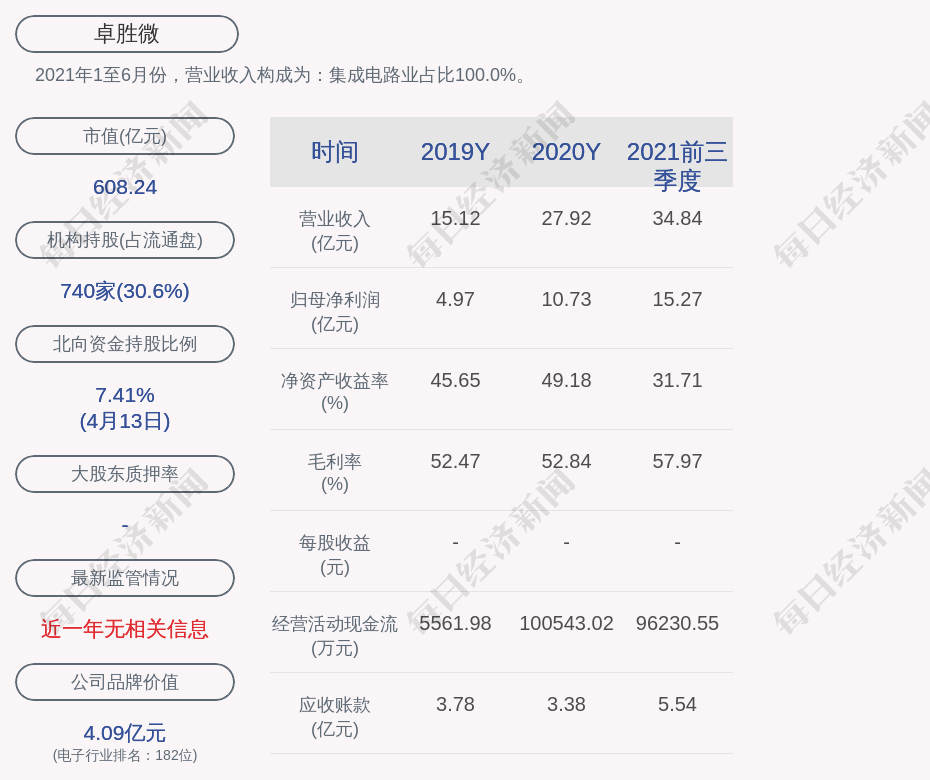Viewport: 930px width, 780px height.
Task: Click the red 近一年无相关信息 text
Action: pos(125,629)
